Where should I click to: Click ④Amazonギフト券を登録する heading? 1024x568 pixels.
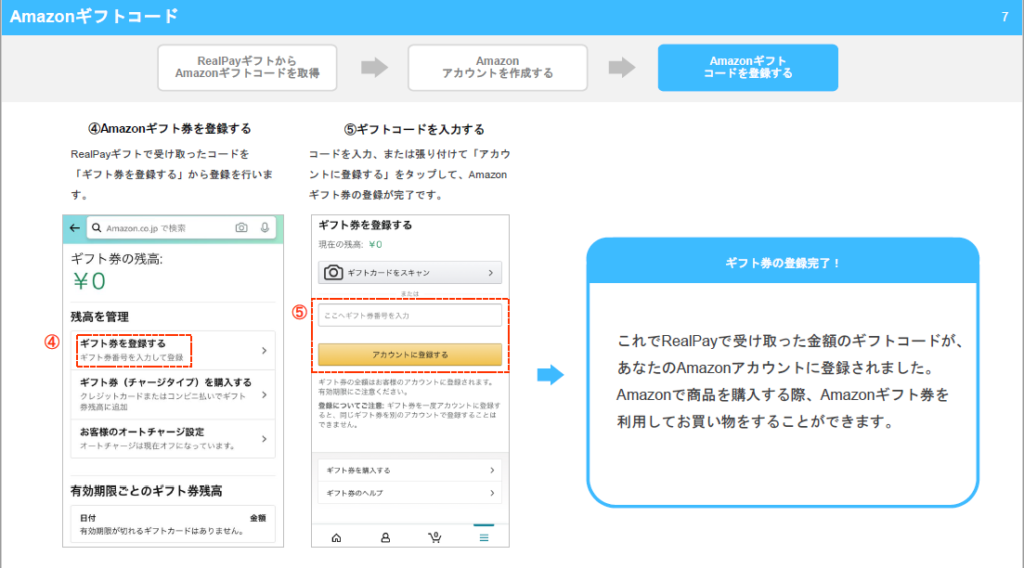[169, 129]
